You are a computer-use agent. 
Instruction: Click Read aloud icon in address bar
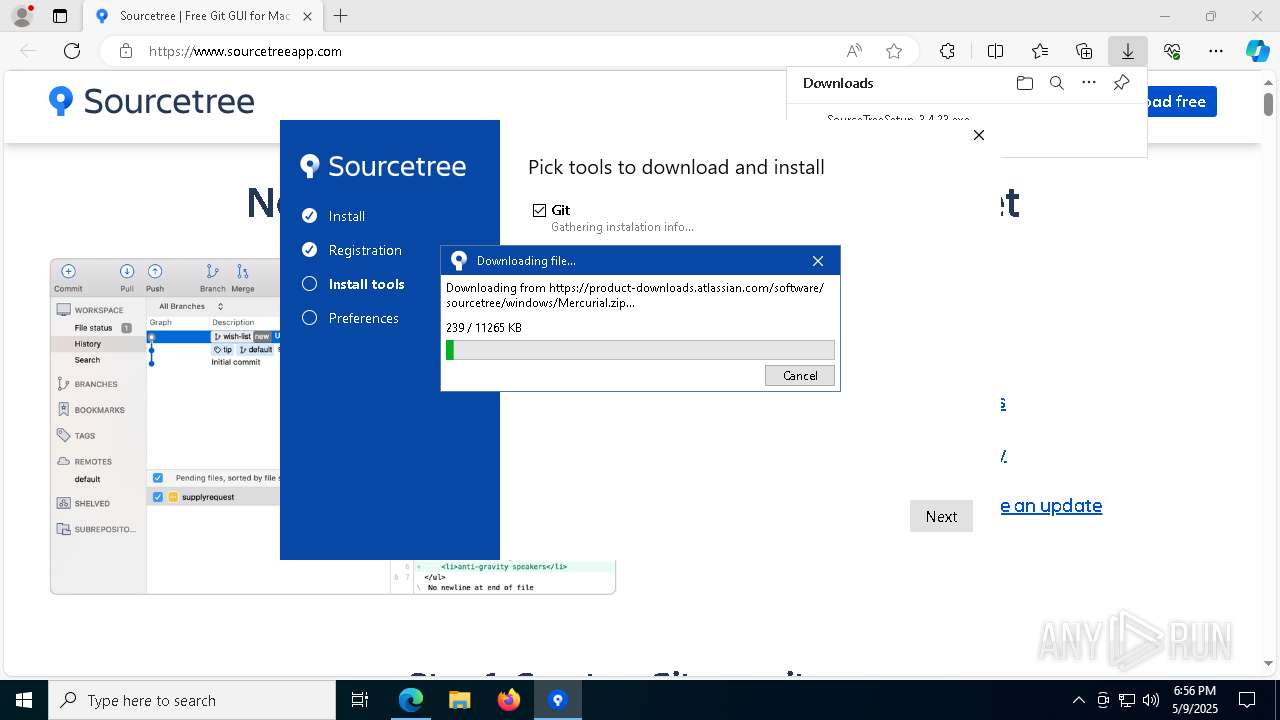point(854,51)
